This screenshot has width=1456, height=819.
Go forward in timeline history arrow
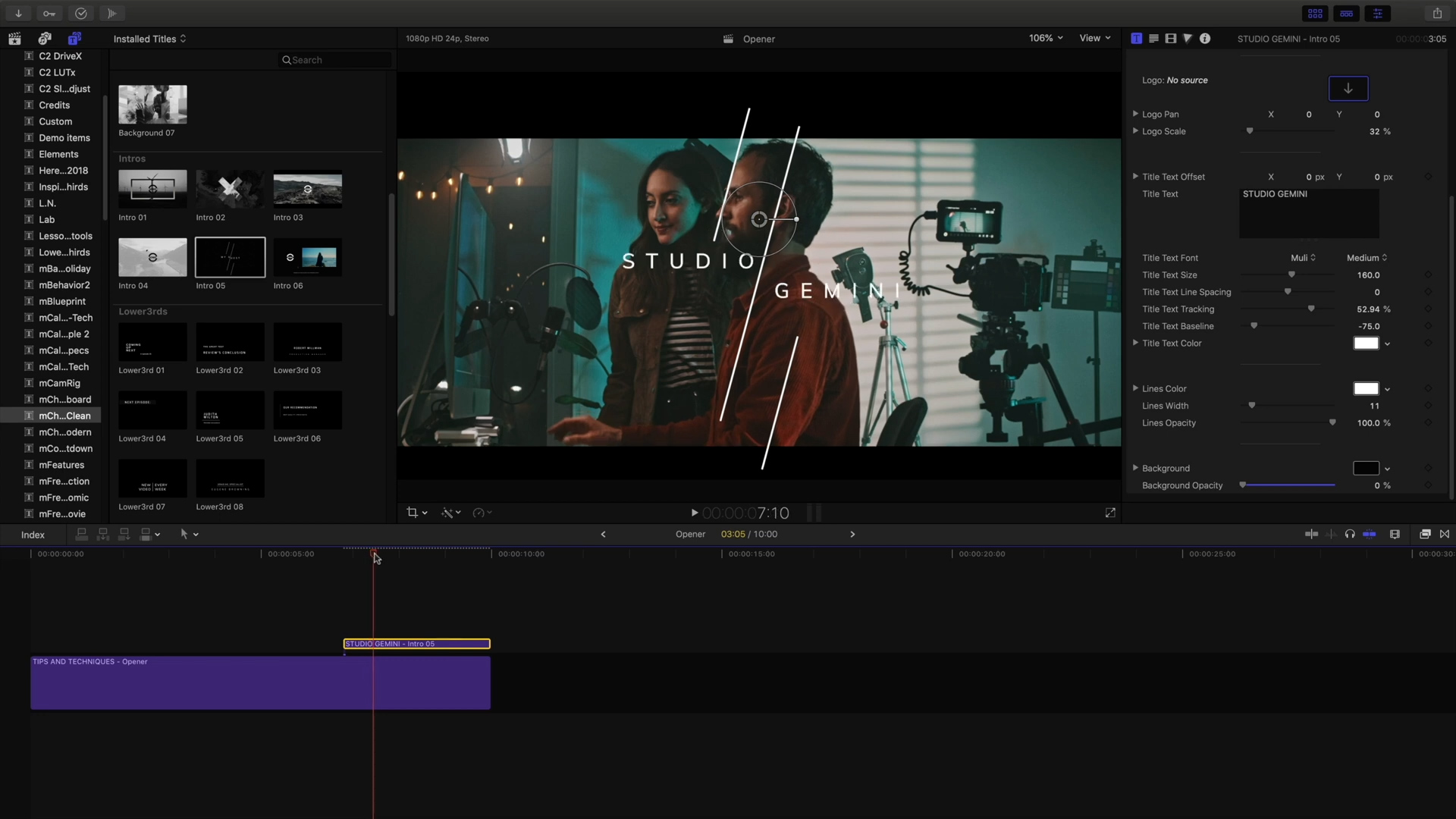(x=852, y=534)
